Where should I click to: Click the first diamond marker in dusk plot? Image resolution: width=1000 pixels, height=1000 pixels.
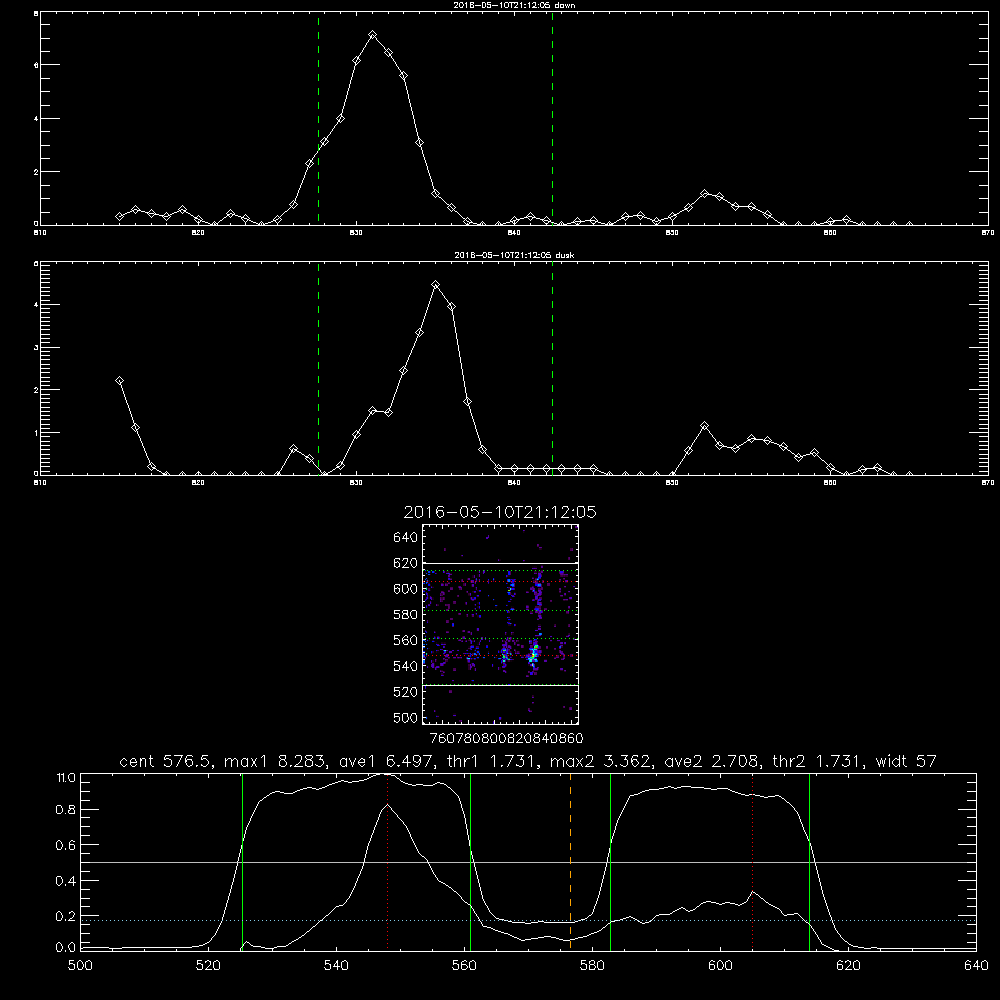point(119,381)
